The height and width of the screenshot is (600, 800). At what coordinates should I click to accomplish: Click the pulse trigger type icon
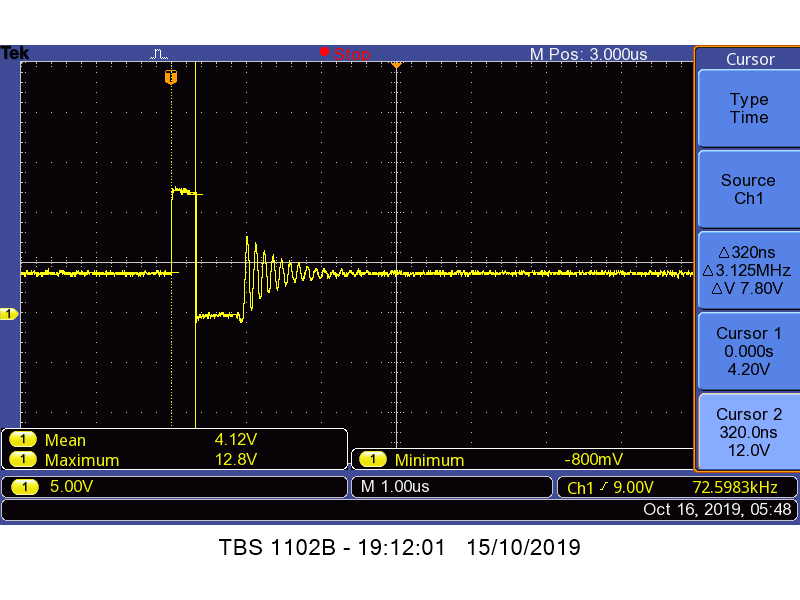tap(159, 54)
